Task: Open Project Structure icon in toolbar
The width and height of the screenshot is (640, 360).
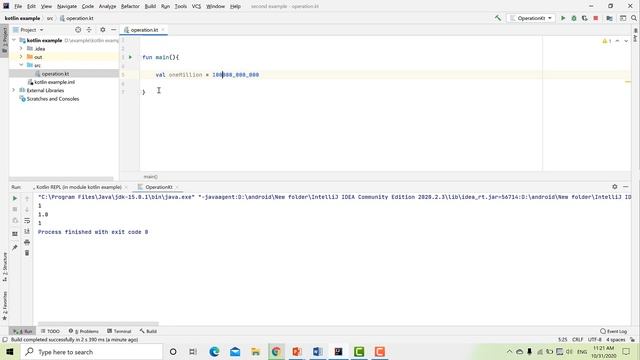Action: [x=609, y=18]
